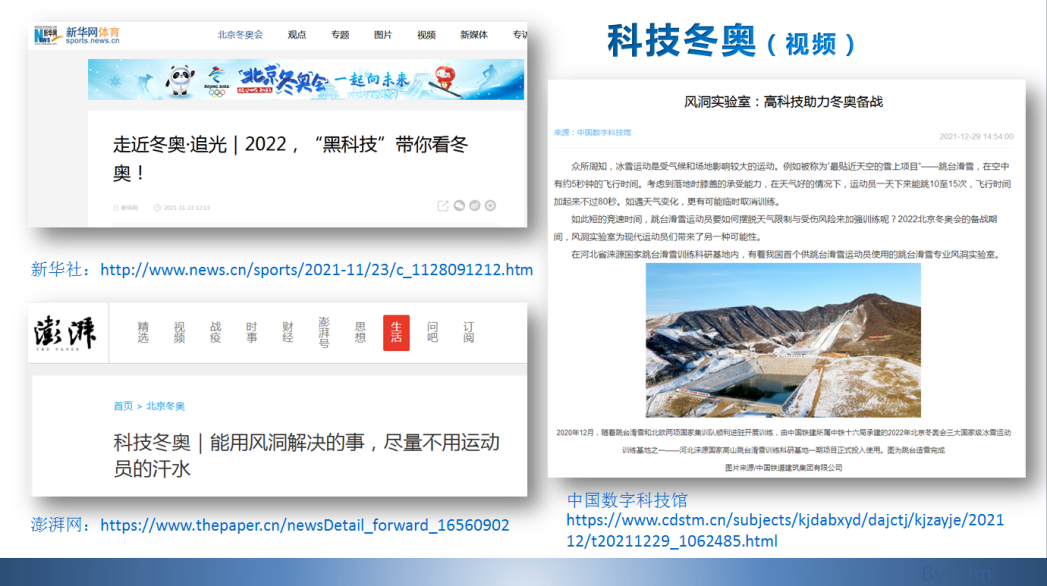Click label 中国数字科技馆 above URL

(627, 500)
